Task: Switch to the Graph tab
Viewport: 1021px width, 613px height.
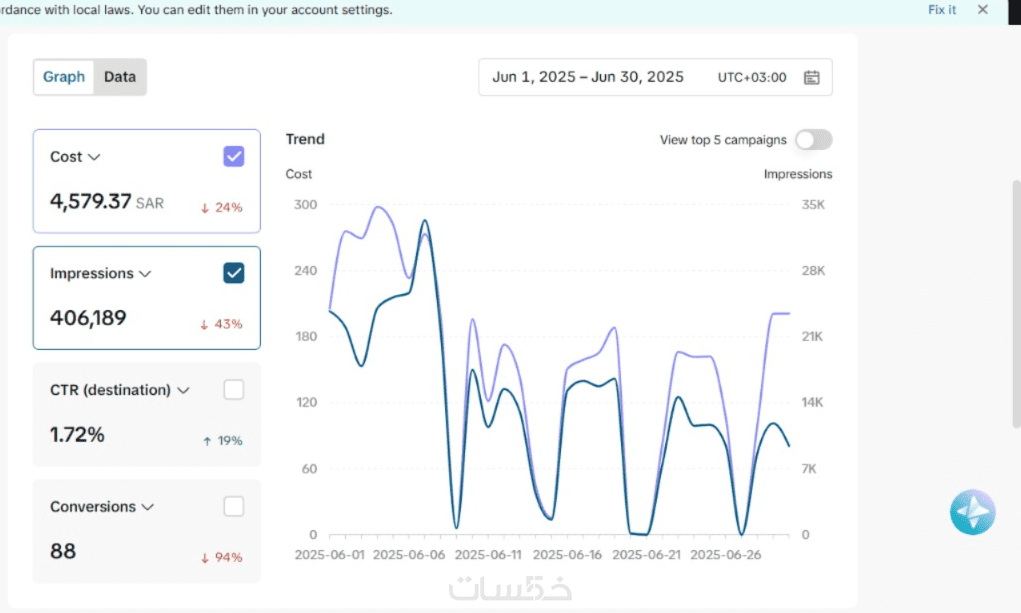Action: click(64, 77)
